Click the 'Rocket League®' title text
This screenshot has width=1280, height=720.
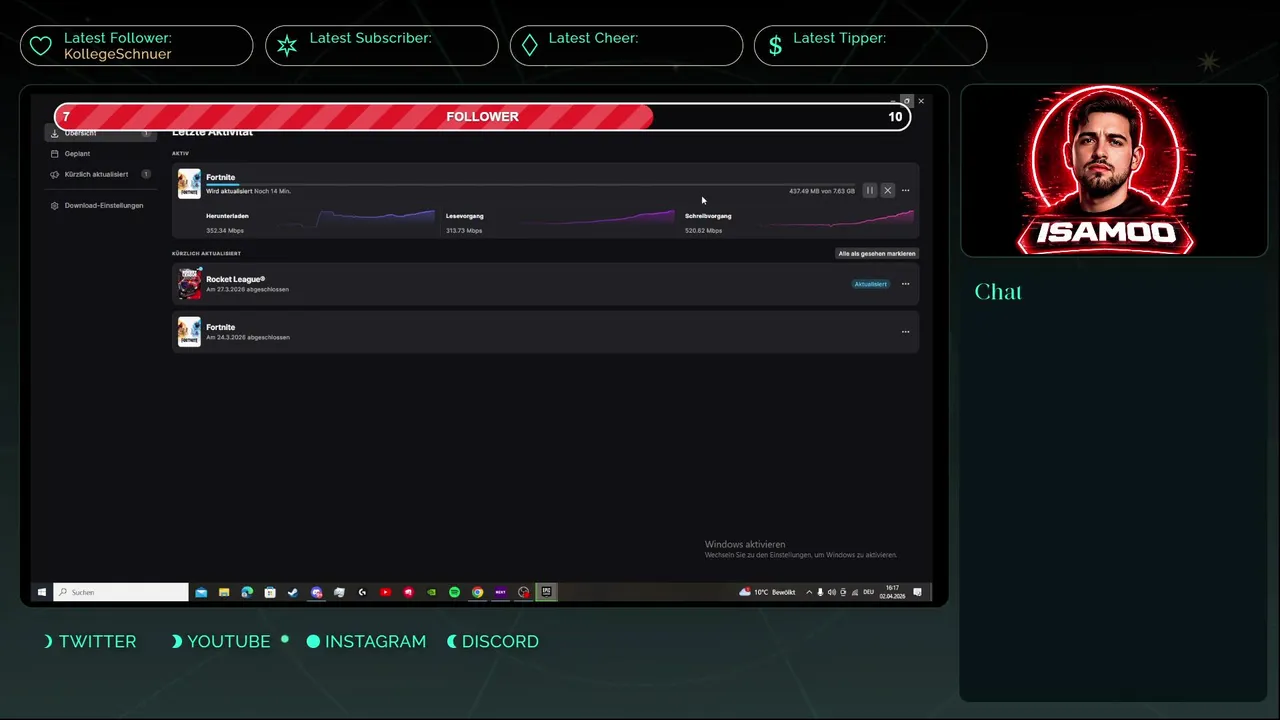(236, 279)
